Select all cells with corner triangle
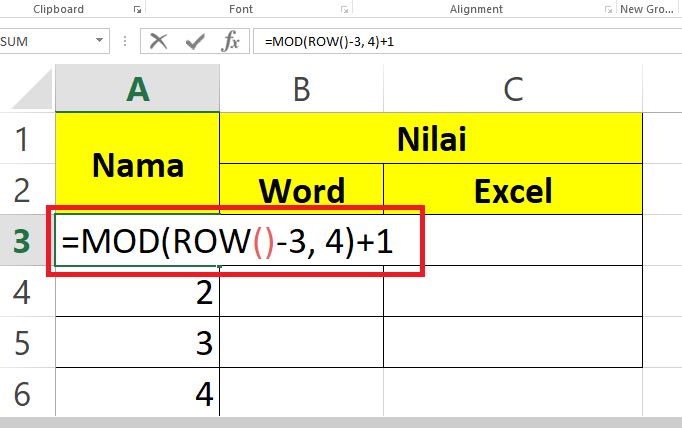This screenshot has height=428, width=682. pos(33,89)
